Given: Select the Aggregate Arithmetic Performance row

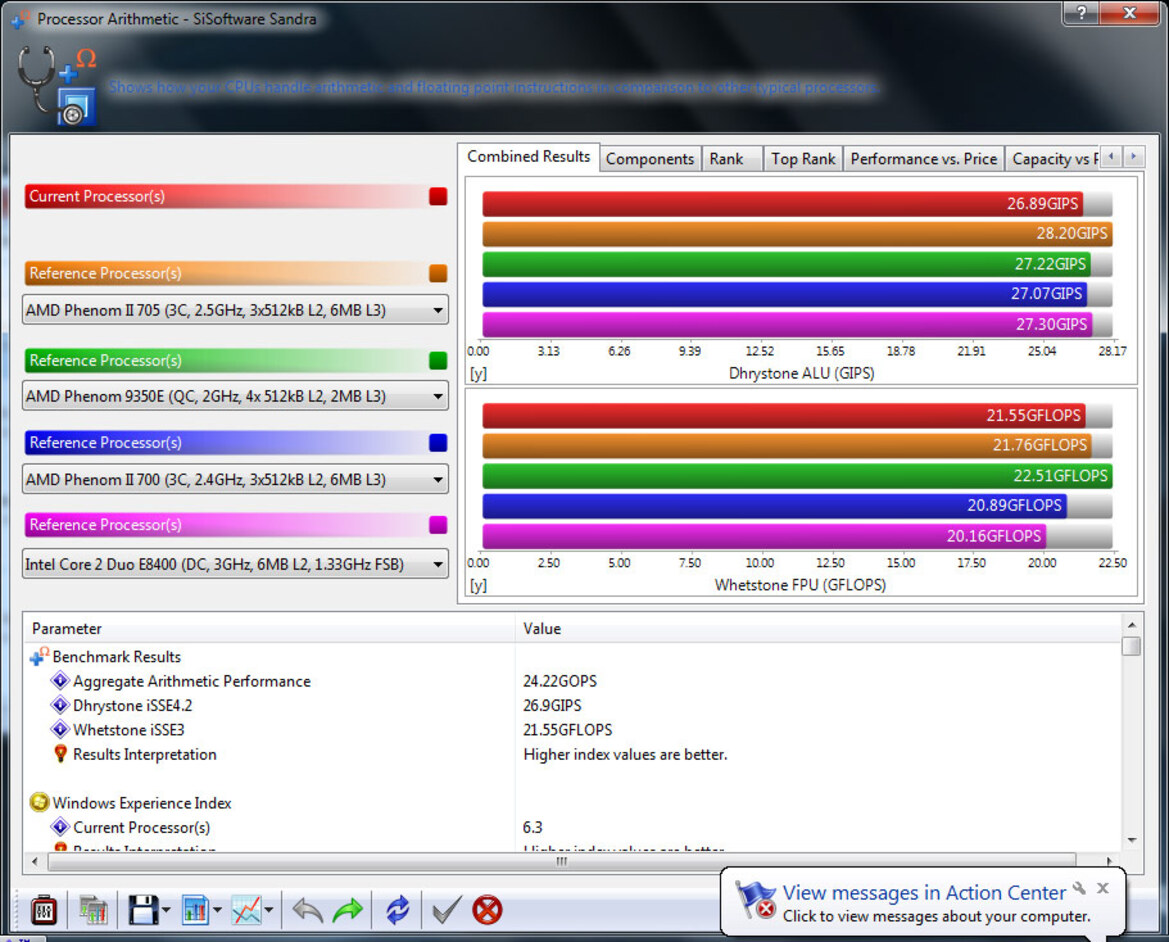Looking at the screenshot, I should [573, 680].
